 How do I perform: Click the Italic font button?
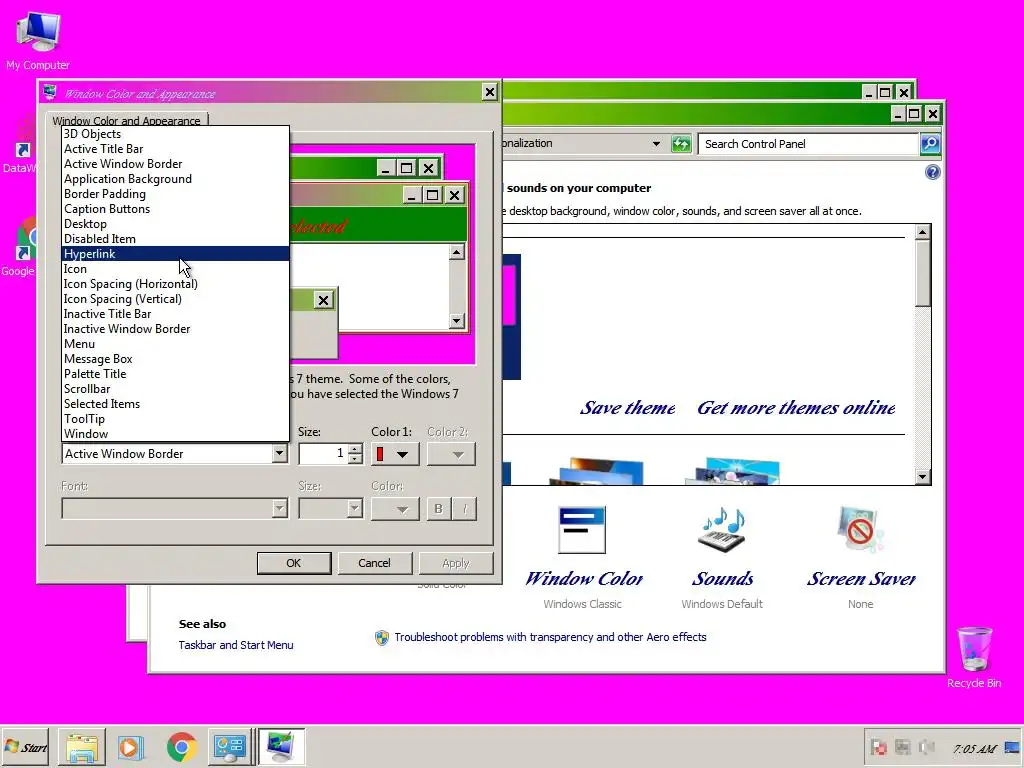point(464,509)
